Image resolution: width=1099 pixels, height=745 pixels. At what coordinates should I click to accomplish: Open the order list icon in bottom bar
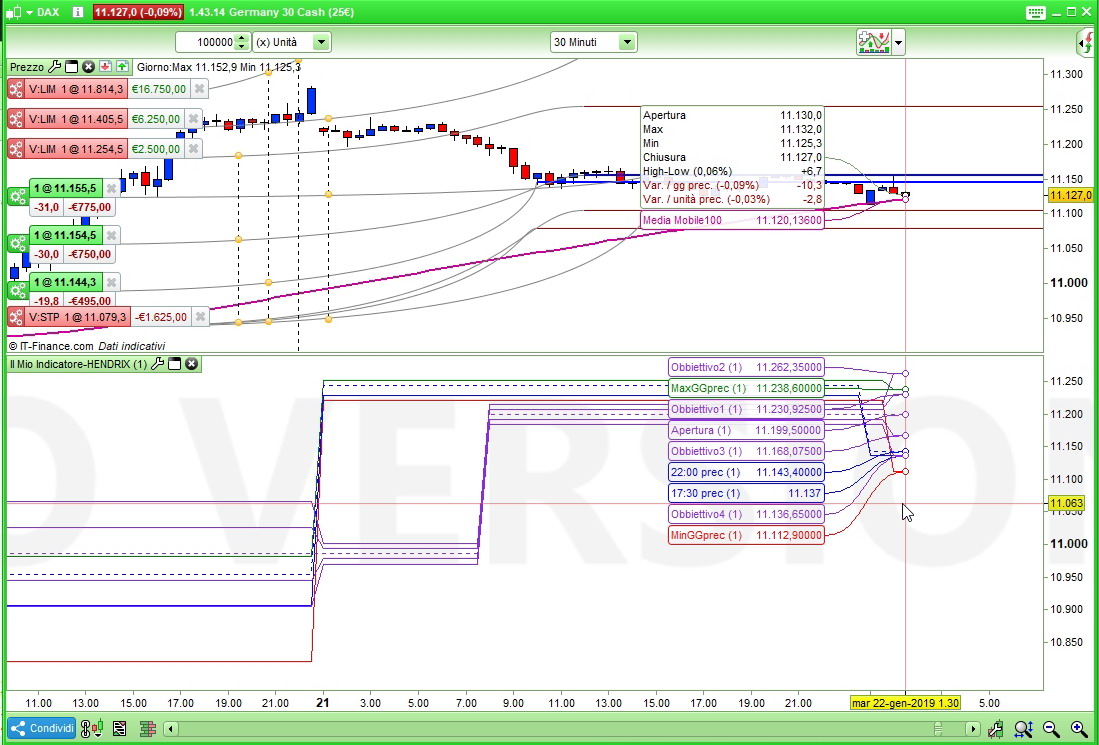(118, 729)
